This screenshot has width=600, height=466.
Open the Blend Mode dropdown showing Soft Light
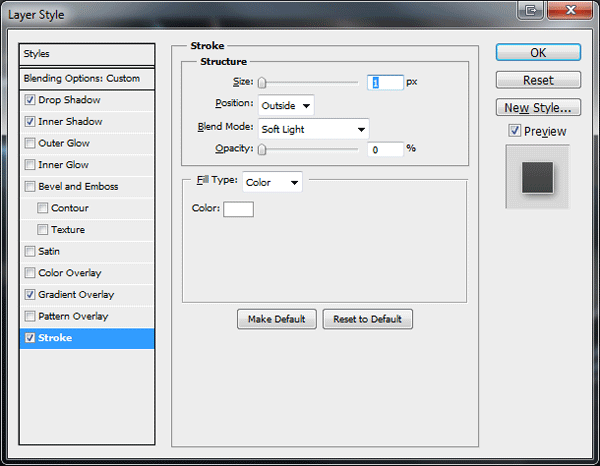313,129
